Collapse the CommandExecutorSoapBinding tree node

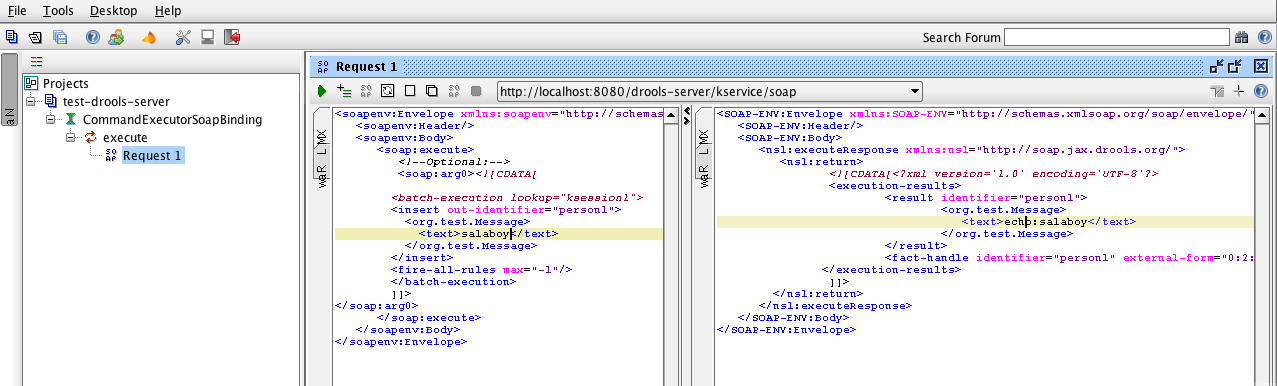click(51, 120)
